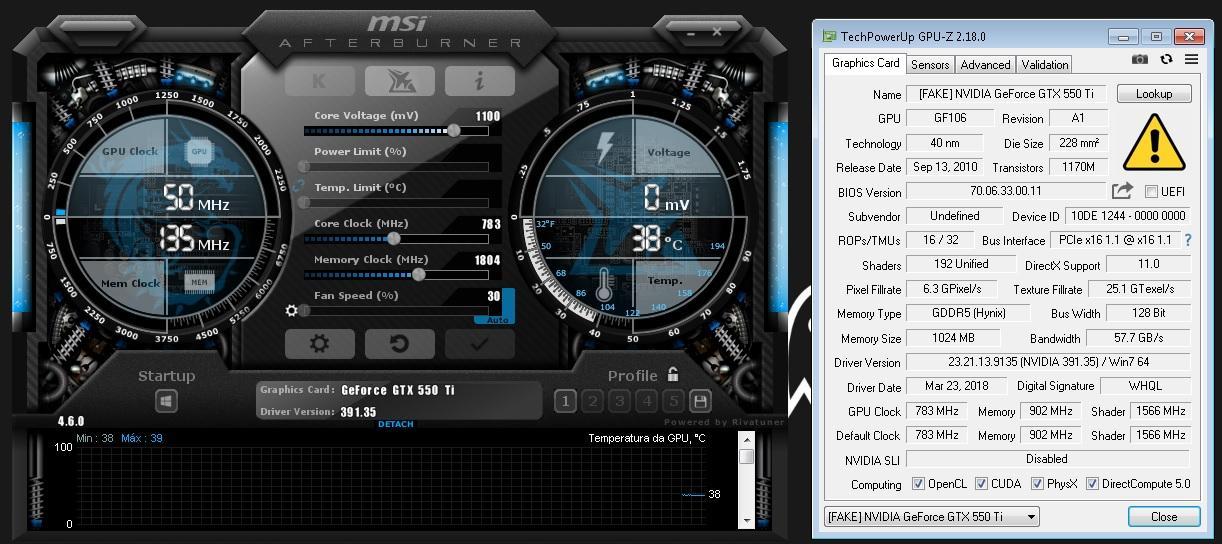Viewport: 1222px width, 544px height.
Task: Open Afterburner settings gear button
Action: pos(320,344)
